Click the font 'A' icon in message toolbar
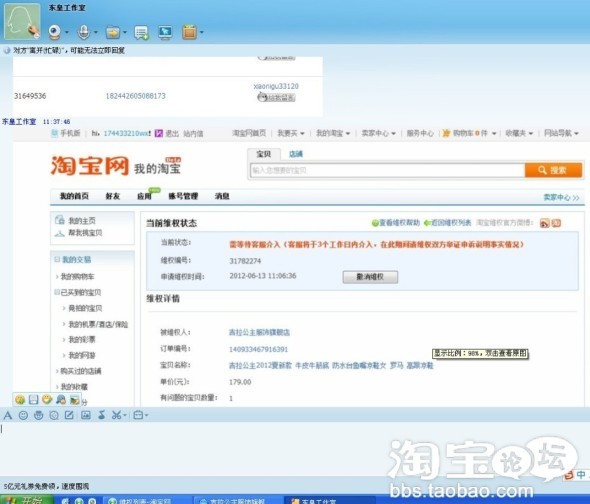 [x=8, y=415]
